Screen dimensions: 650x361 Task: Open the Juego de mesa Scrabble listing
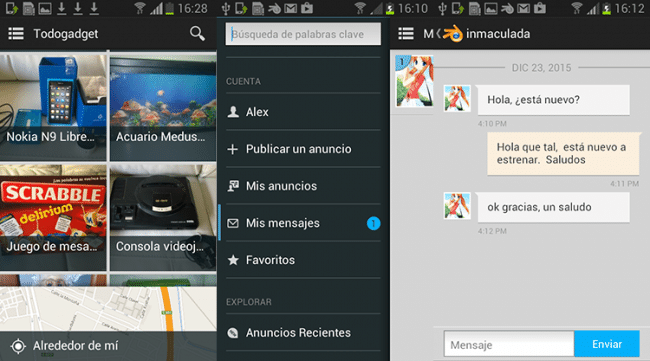point(53,217)
